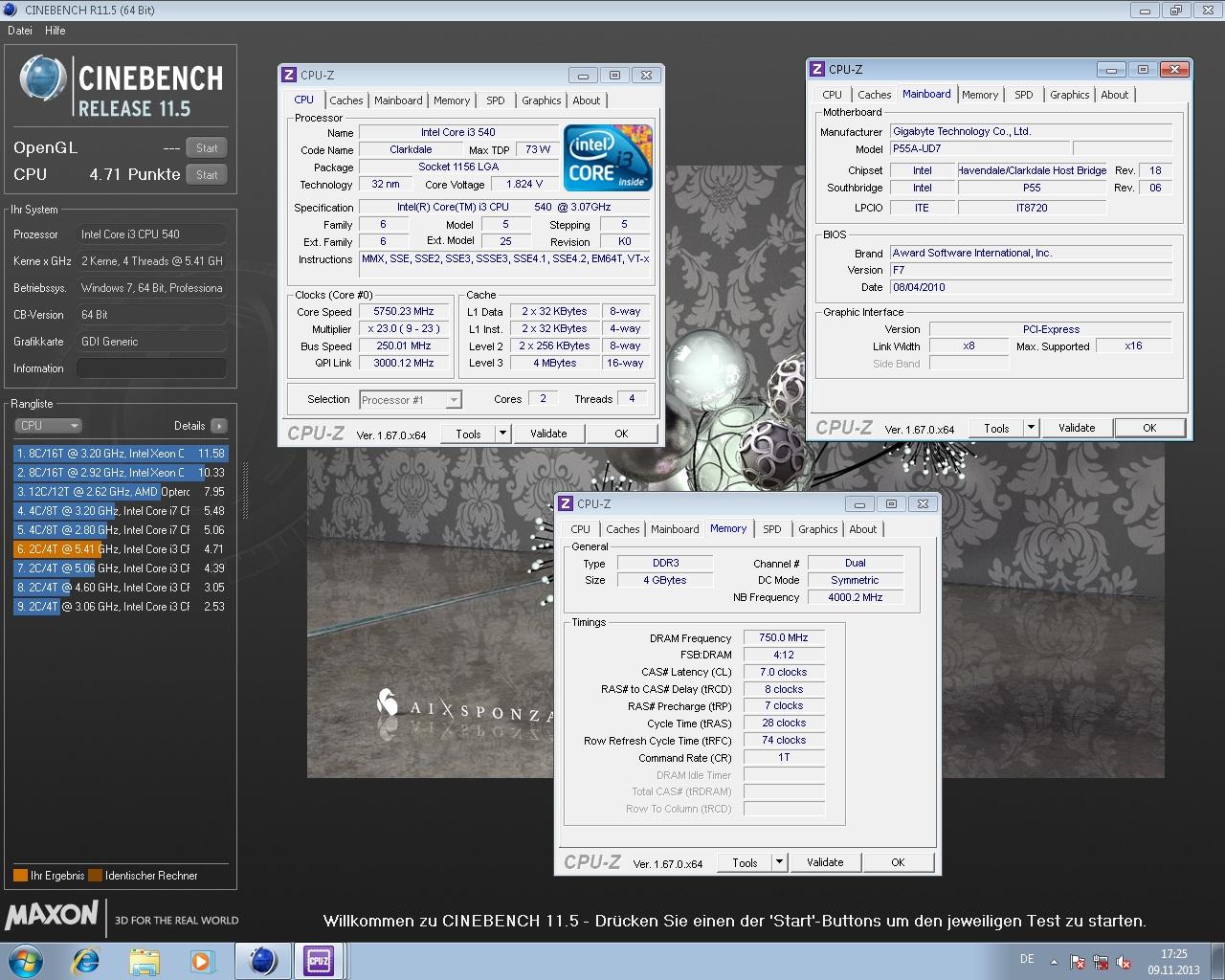Viewport: 1225px width, 980px height.
Task: Click the taskbar clock showing 17:25
Action: click(x=1173, y=961)
